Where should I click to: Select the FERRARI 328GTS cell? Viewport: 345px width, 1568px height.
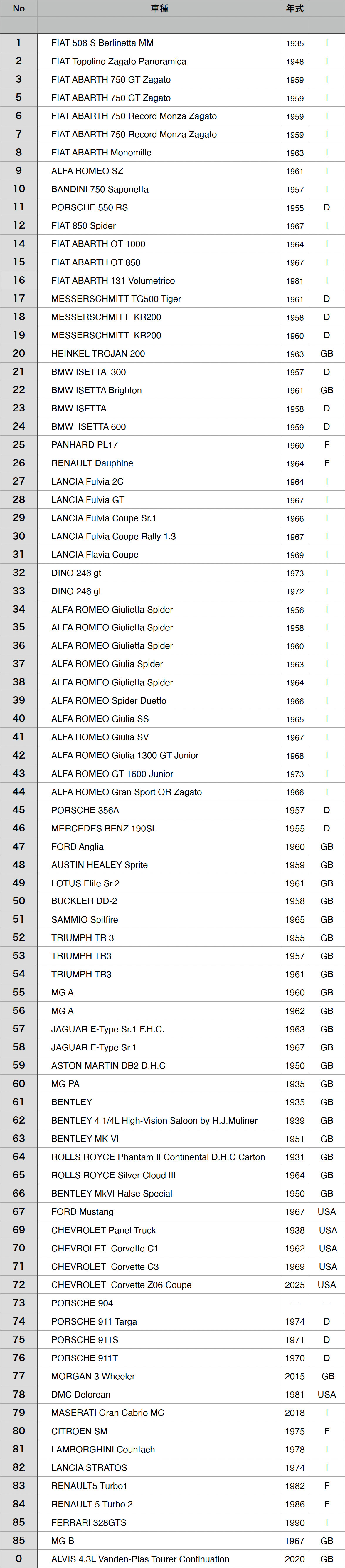89,1522
